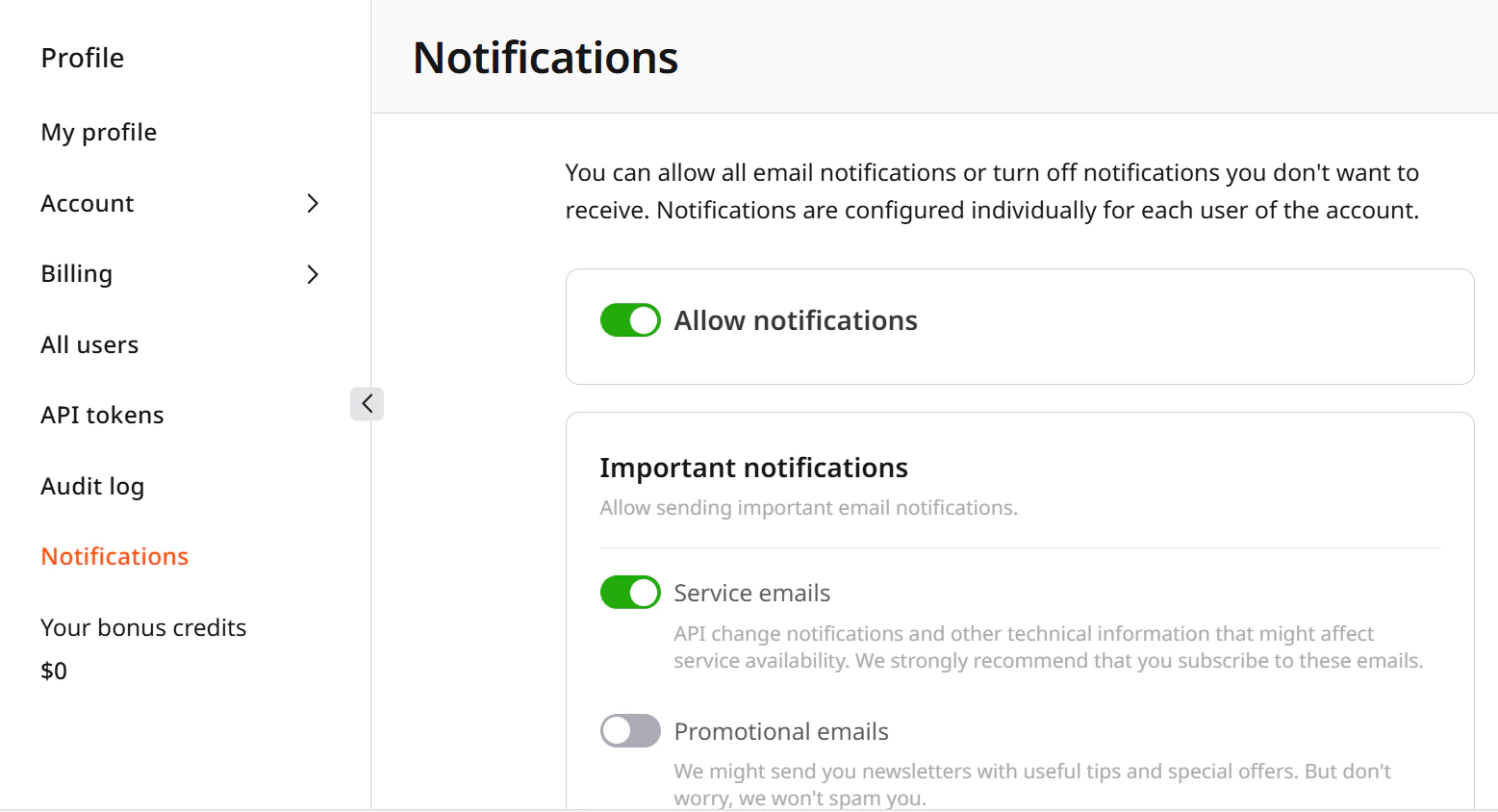Check Your bonus credits balance
Screen dimensions: 1498x812
[143, 627]
